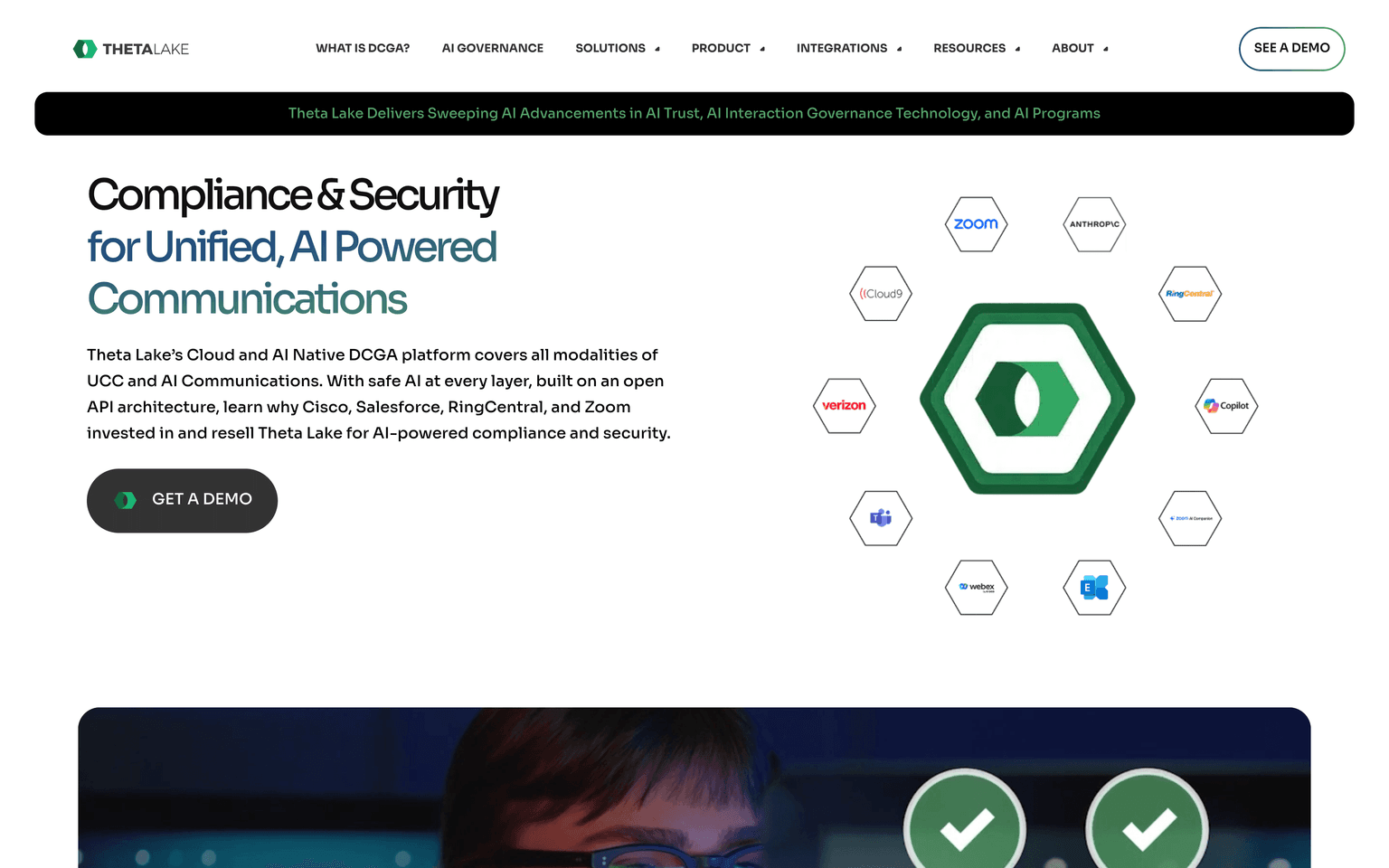Select the Microsoft Exchange hexagon icon
The width and height of the screenshot is (1389, 868).
pos(1094,588)
